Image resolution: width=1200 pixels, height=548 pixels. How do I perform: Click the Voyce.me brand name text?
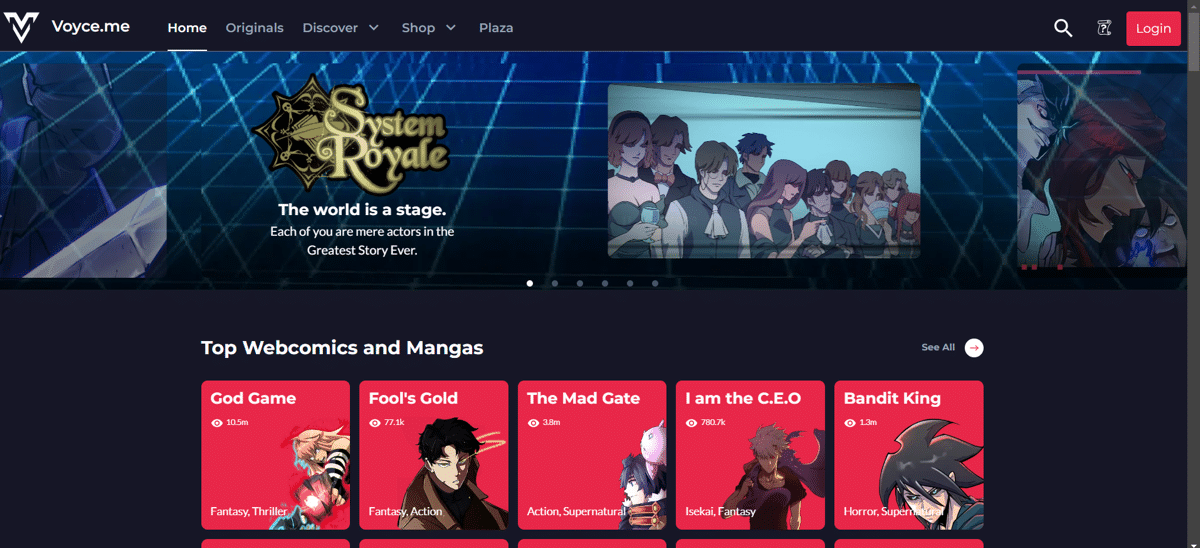91,27
